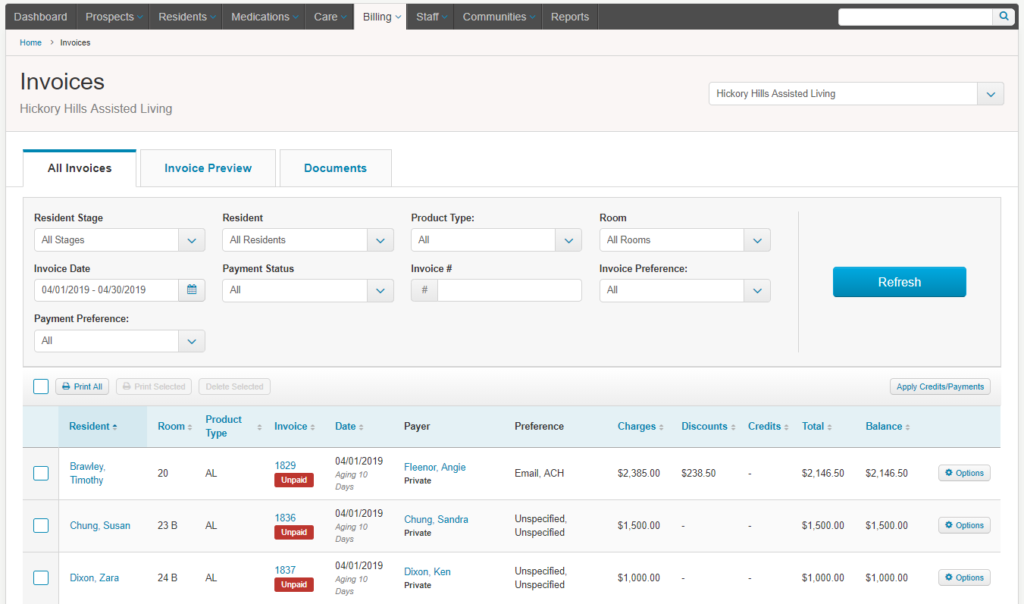Open invoice 1829 link

pyautogui.click(x=285, y=466)
